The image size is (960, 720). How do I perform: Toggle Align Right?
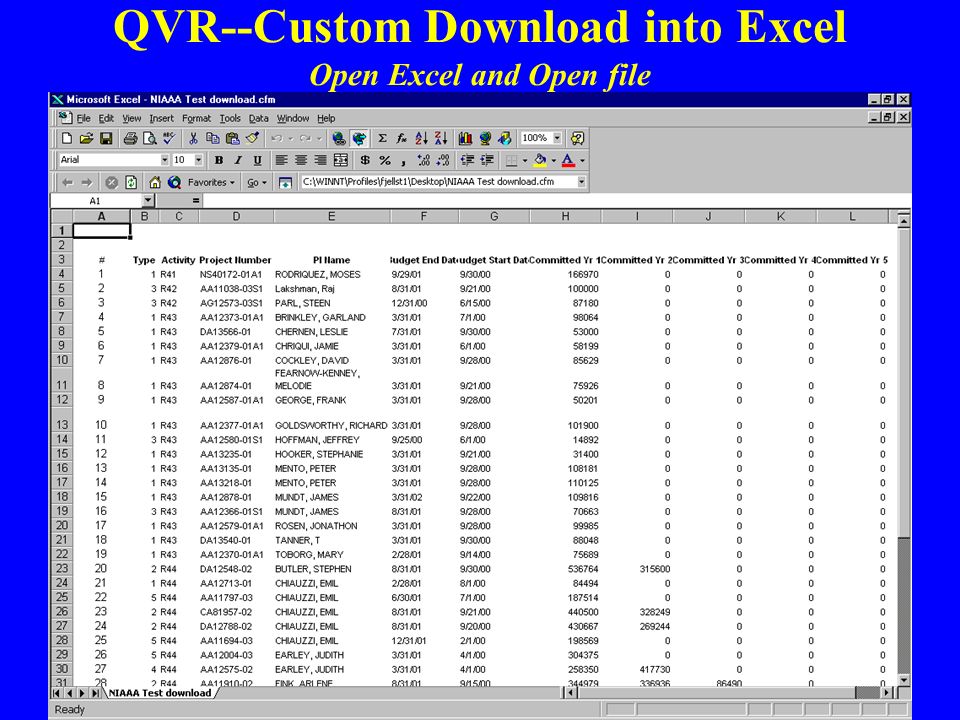[320, 160]
